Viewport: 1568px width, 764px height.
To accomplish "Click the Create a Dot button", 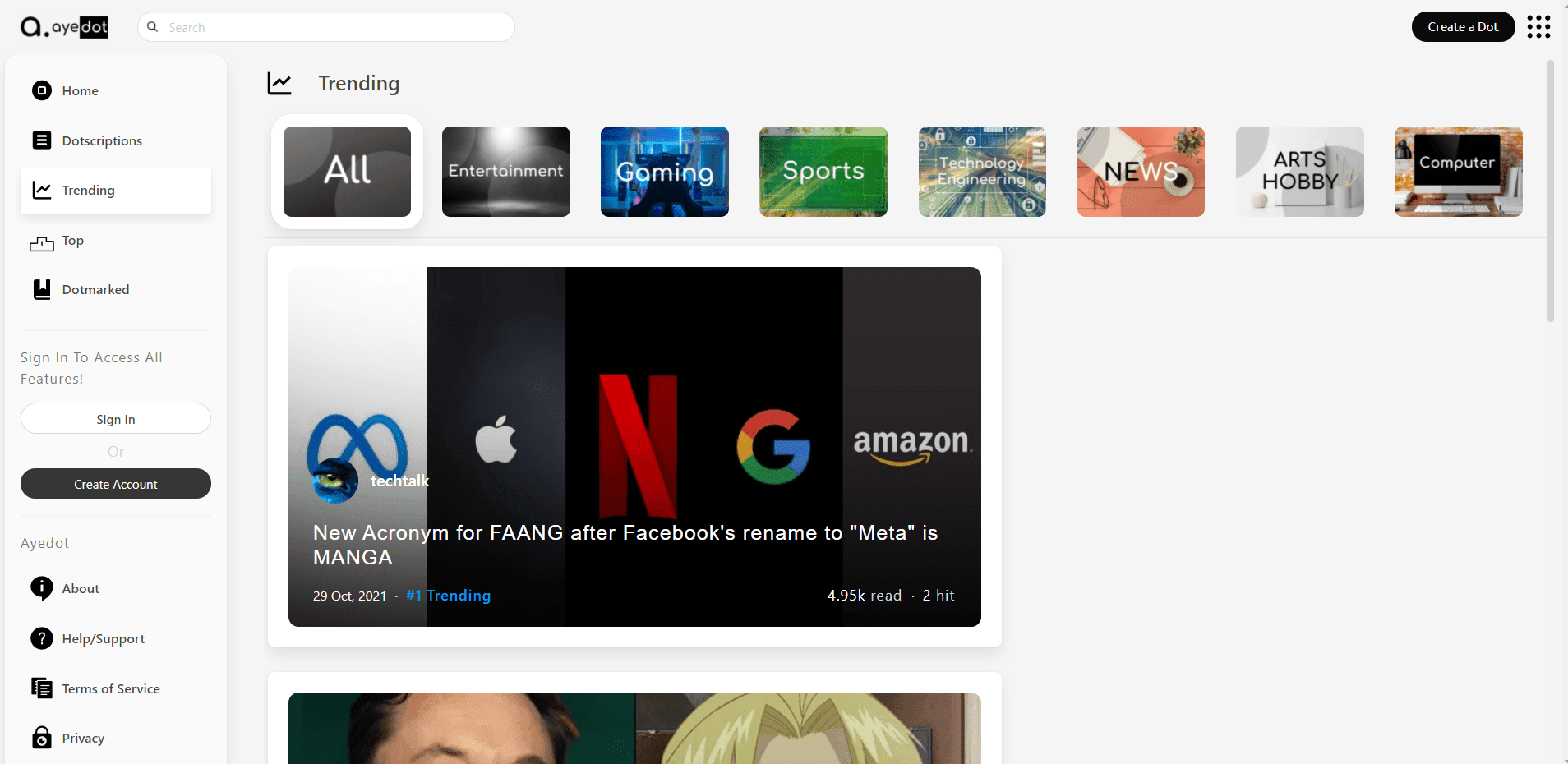I will coord(1463,27).
